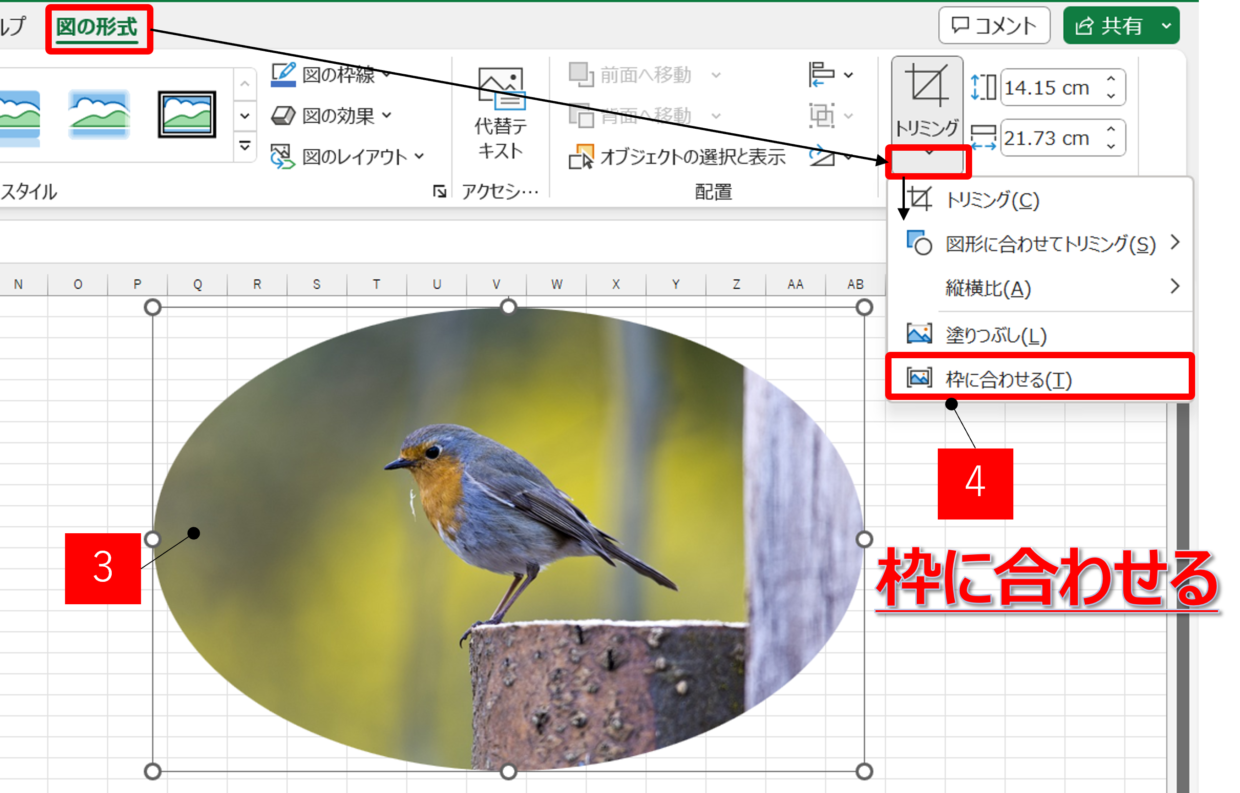Screen dimensions: 1240x793
Task: Open the 図の形式 ribbon tab
Action: [x=97, y=27]
